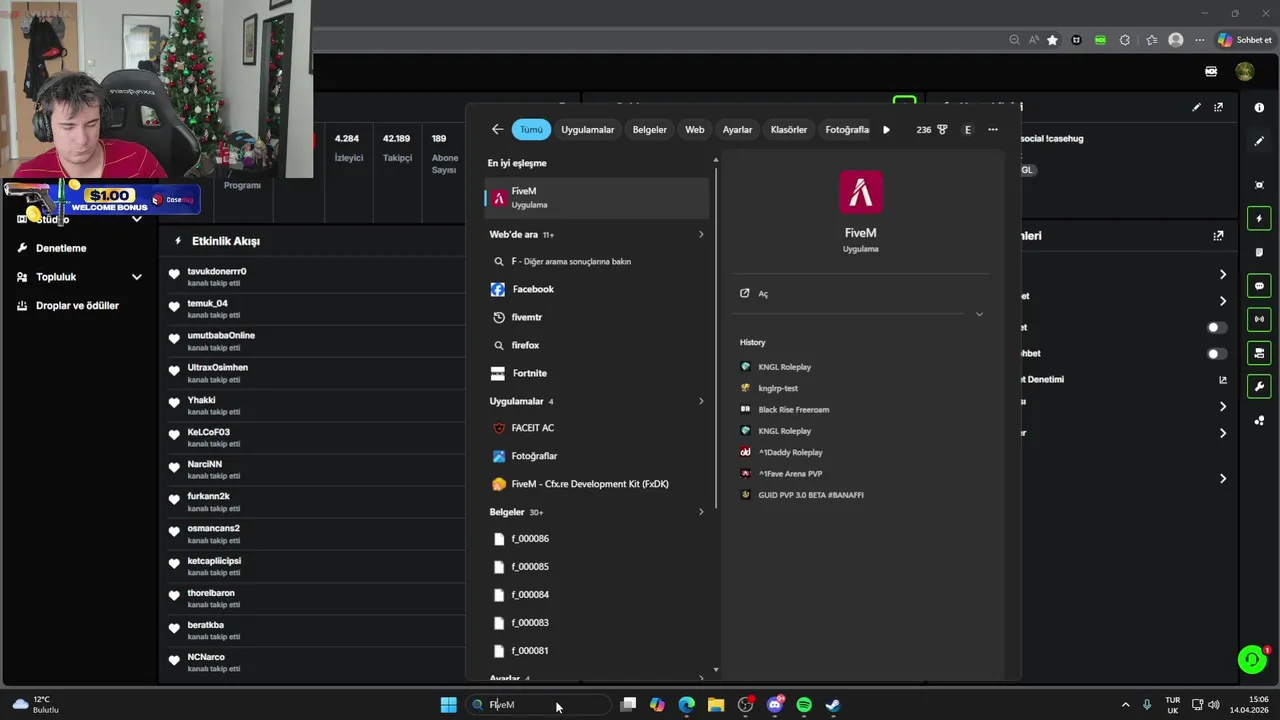Show hidden system tray icons
This screenshot has height=720, width=1280.
coord(1125,705)
